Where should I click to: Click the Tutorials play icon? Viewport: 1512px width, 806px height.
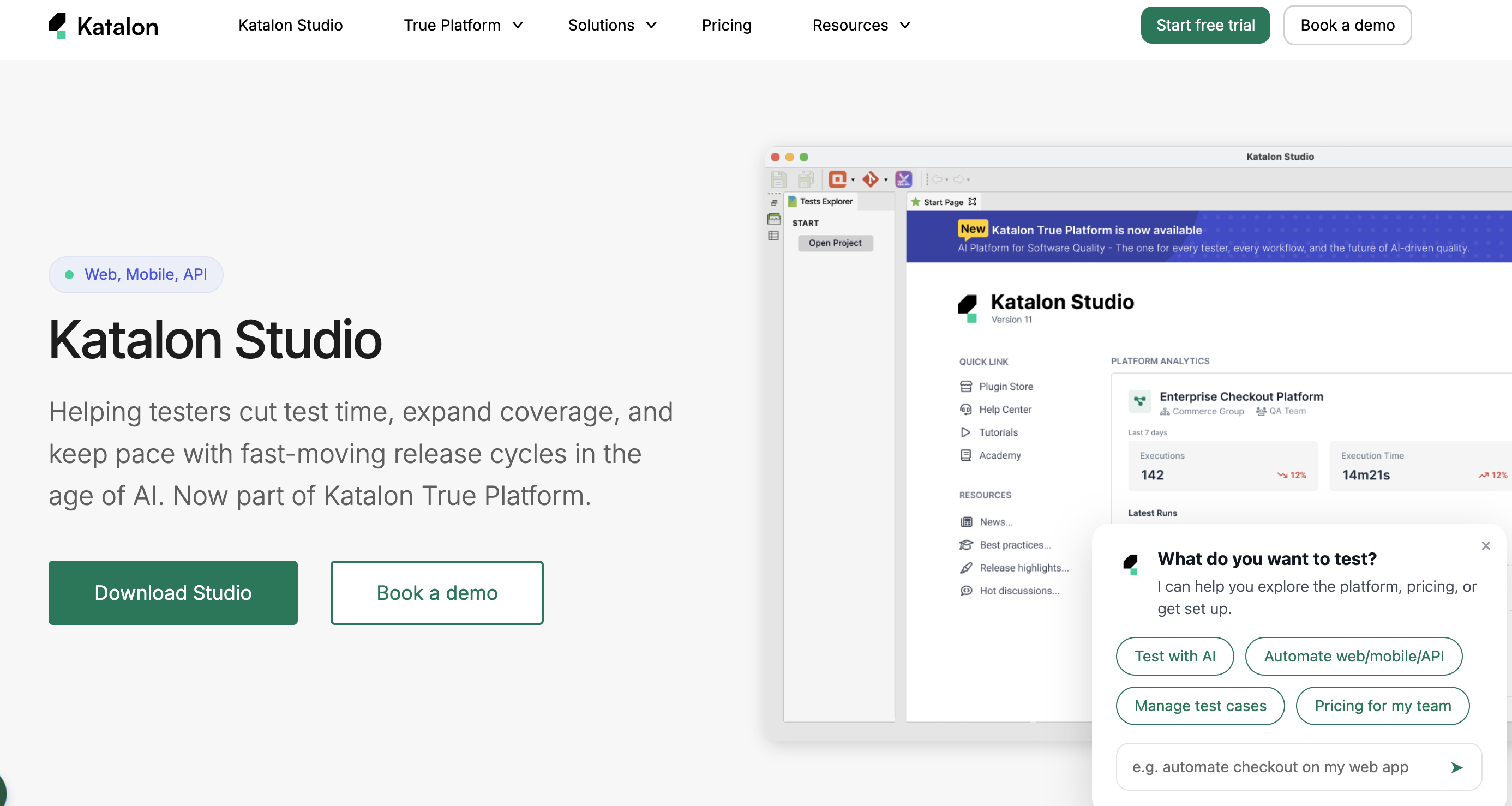(x=965, y=432)
